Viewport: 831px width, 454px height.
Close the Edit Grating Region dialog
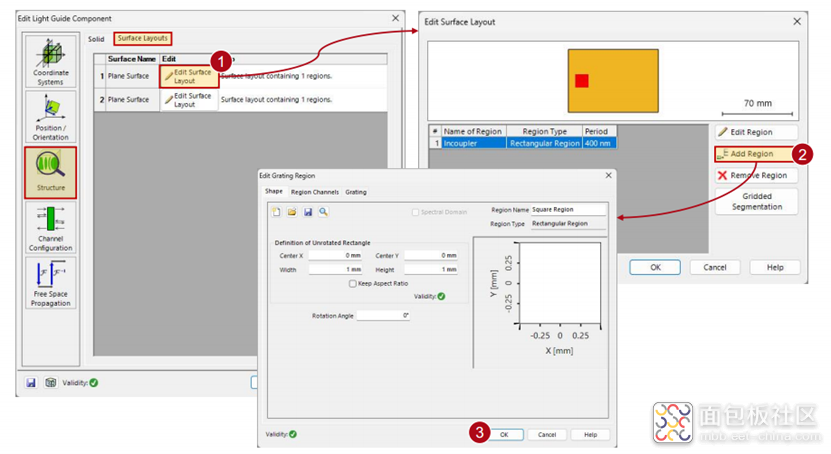(x=608, y=175)
